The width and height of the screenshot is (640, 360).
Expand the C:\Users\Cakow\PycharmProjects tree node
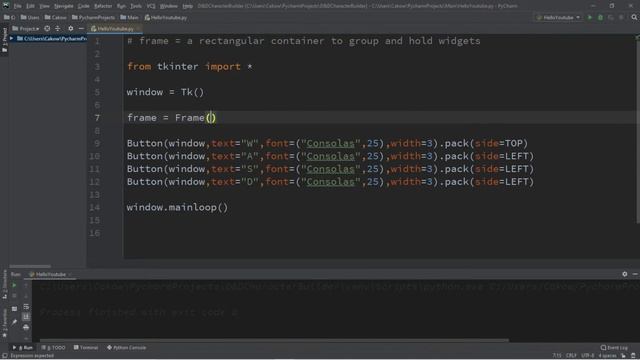pos(11,38)
